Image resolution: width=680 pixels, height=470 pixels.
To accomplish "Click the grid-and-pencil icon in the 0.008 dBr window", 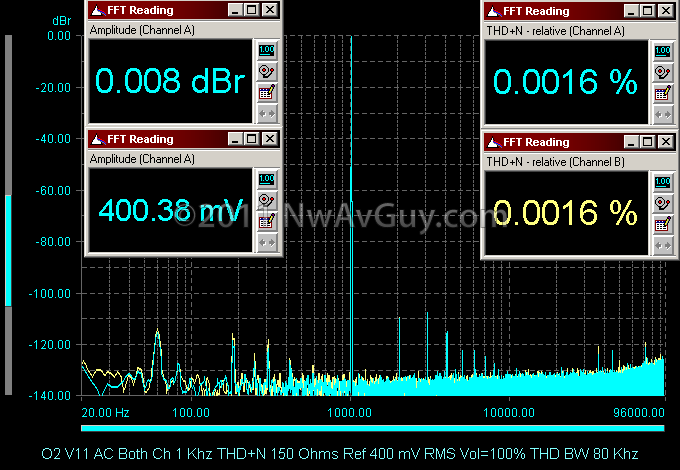I will click(x=267, y=93).
